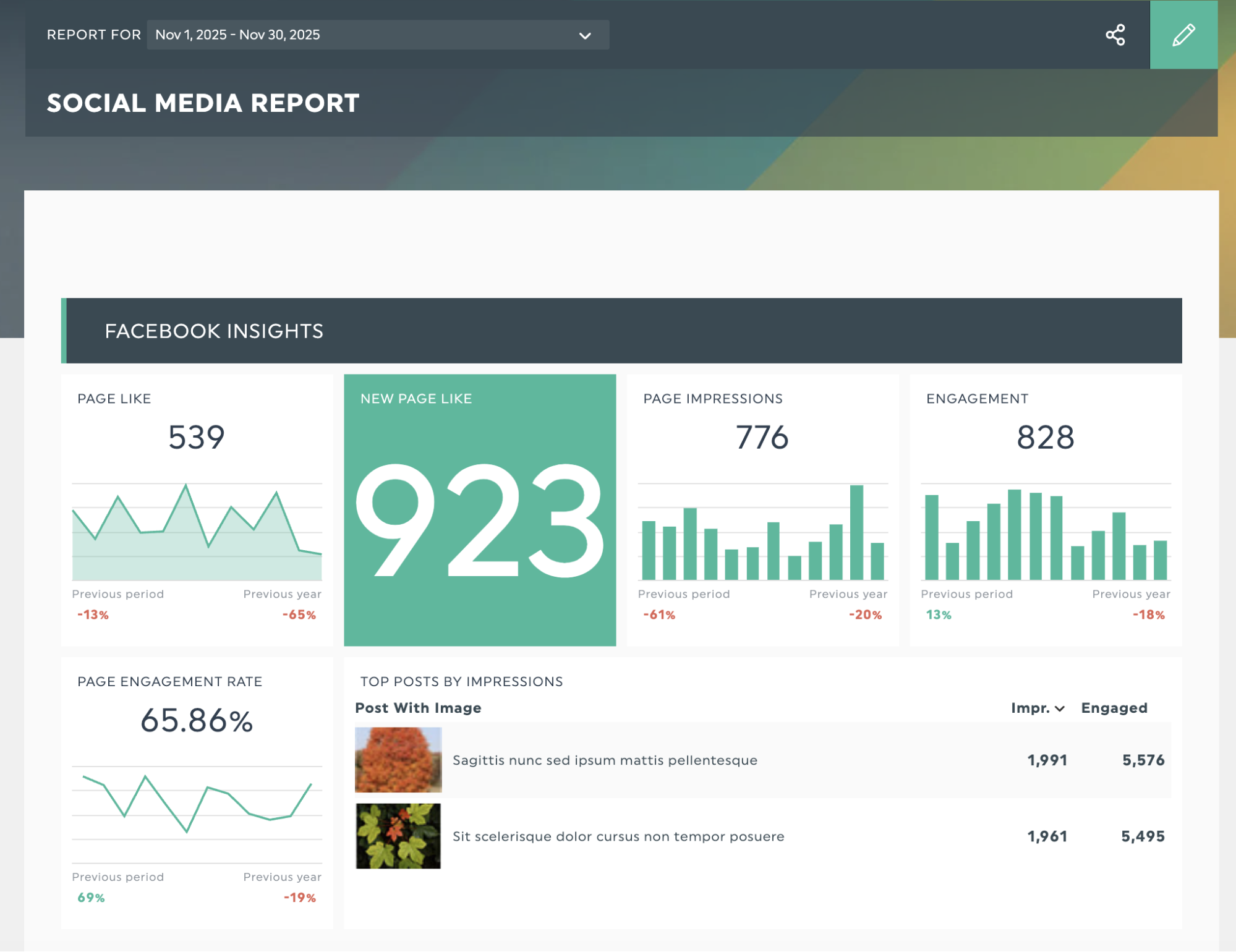Select the FACEBOOK INSIGHTS section header
This screenshot has height=952, width=1236.
[x=213, y=331]
